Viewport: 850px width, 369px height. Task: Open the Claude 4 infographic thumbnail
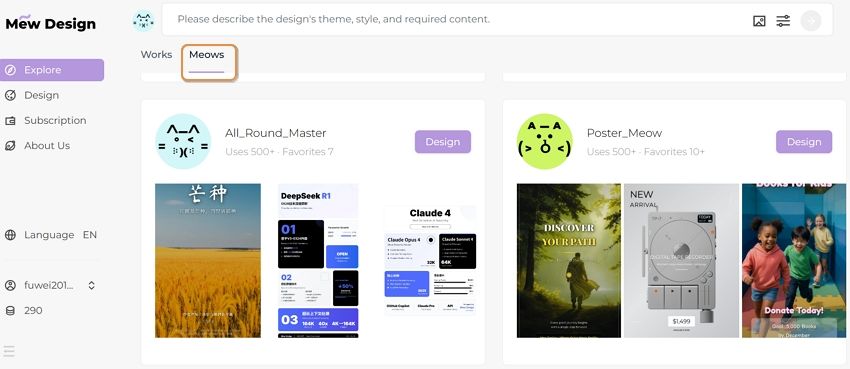[x=430, y=260]
